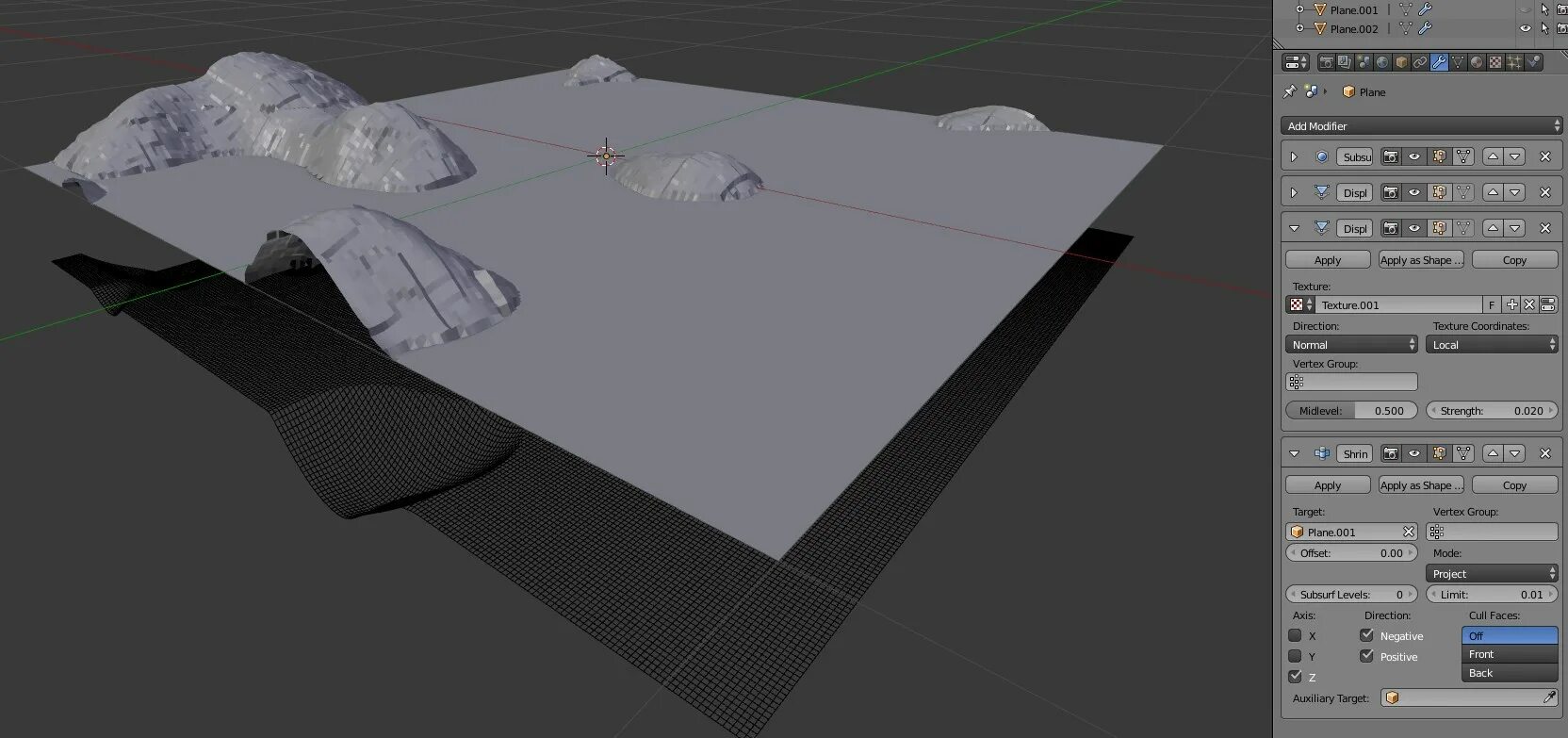
Task: Open the Render properties tab camera icon
Action: [1326, 62]
